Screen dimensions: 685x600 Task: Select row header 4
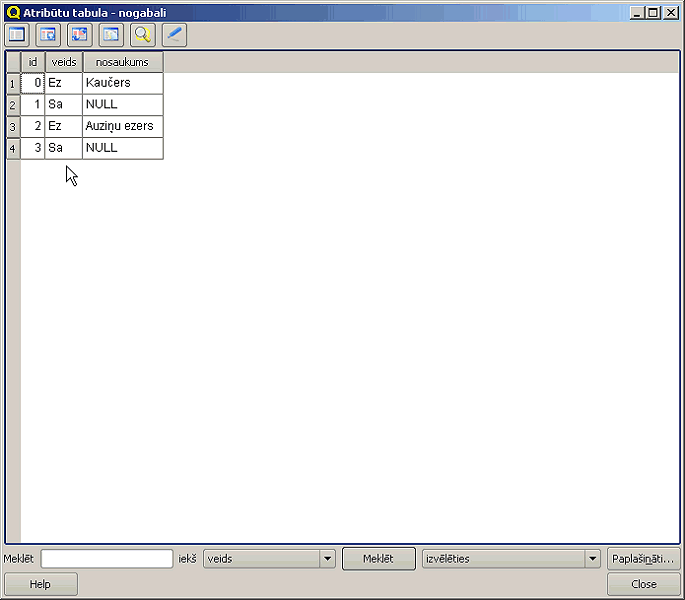point(13,149)
